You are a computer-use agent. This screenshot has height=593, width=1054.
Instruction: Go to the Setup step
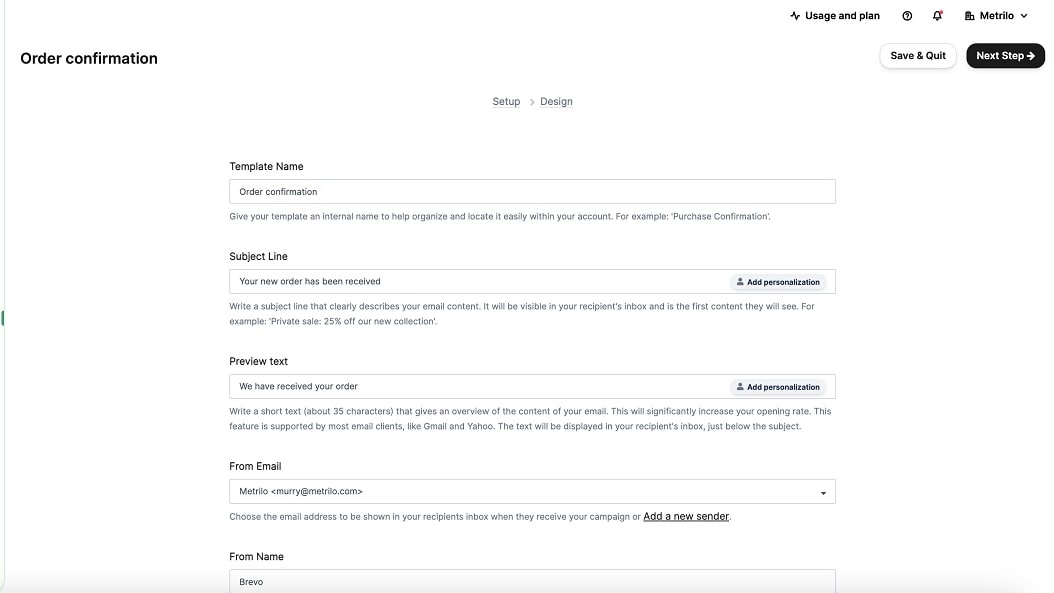506,102
